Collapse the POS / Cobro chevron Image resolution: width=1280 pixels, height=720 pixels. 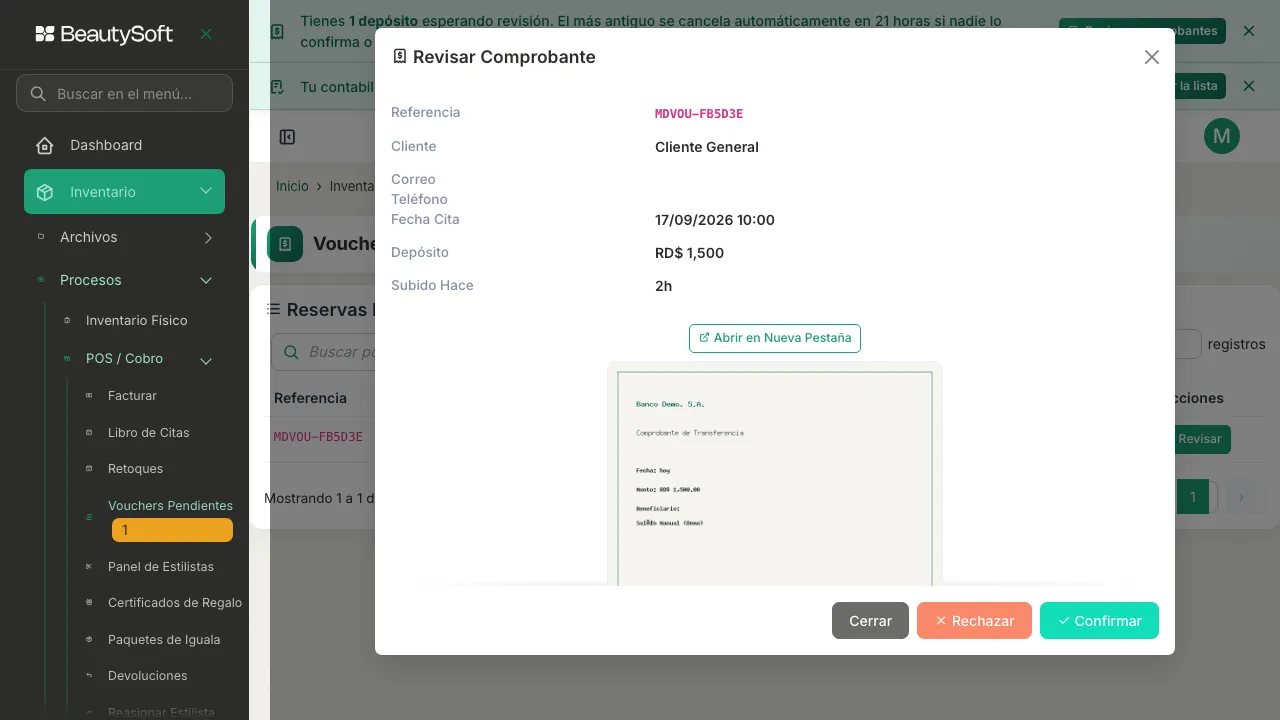pos(206,361)
